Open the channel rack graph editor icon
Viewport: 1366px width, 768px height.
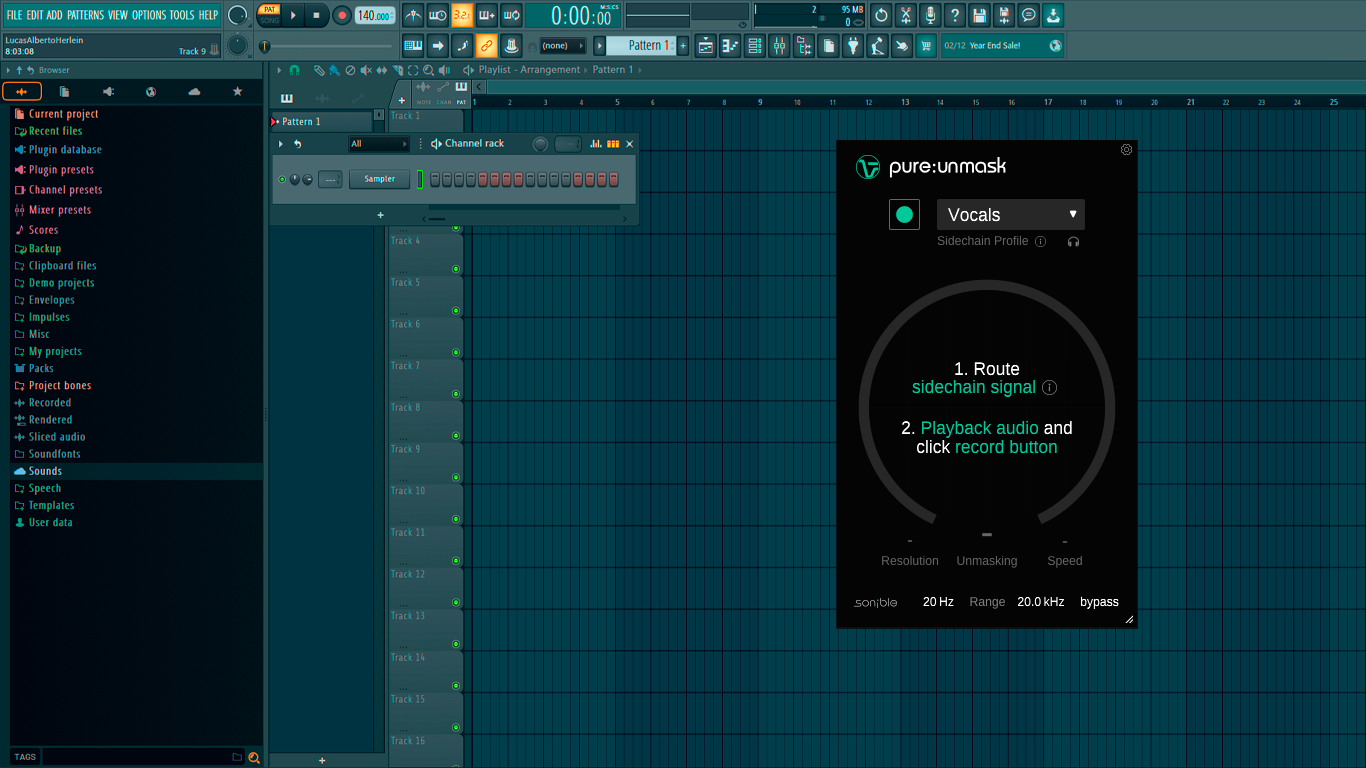coord(596,144)
